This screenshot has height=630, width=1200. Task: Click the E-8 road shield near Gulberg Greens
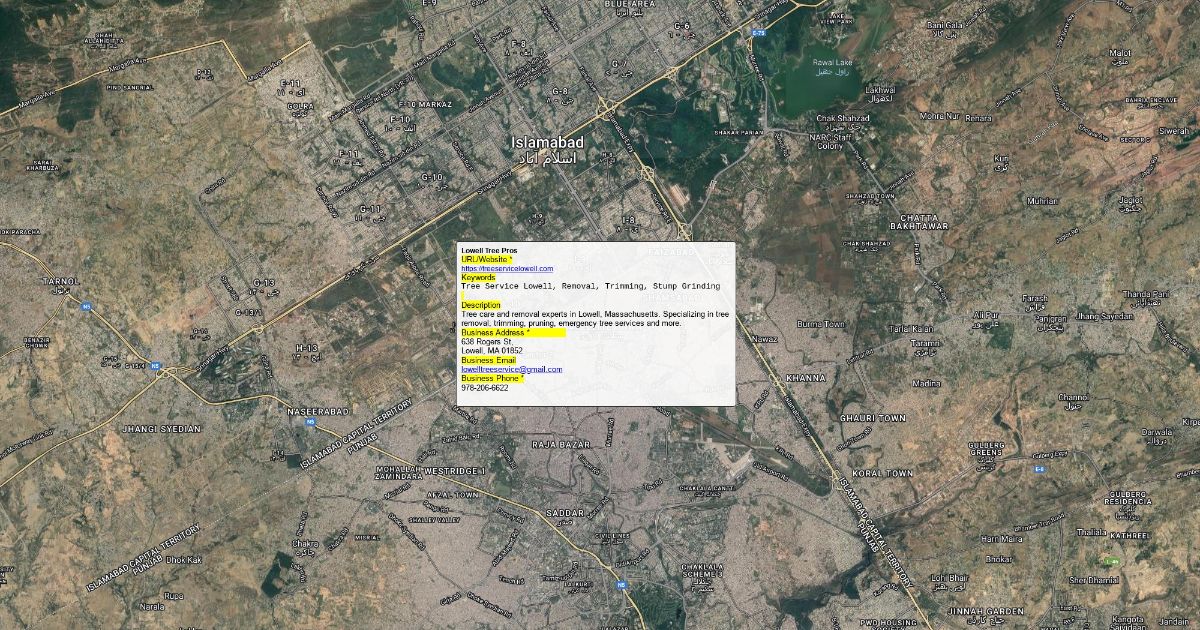tap(1040, 468)
